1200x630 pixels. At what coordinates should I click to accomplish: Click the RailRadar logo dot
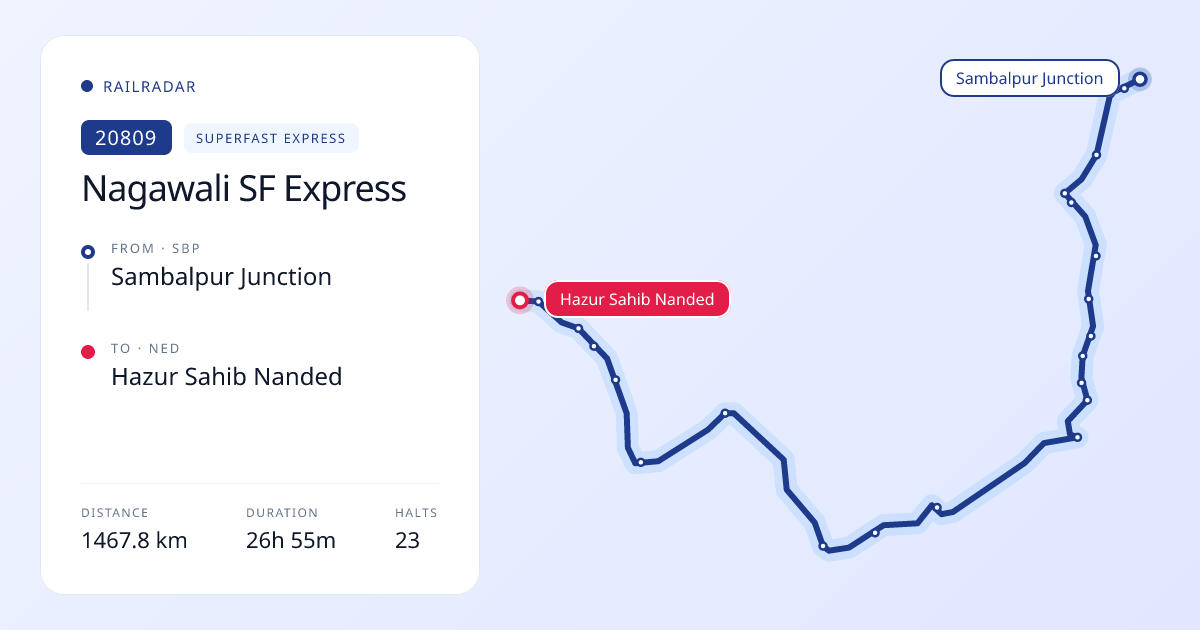pyautogui.click(x=87, y=87)
